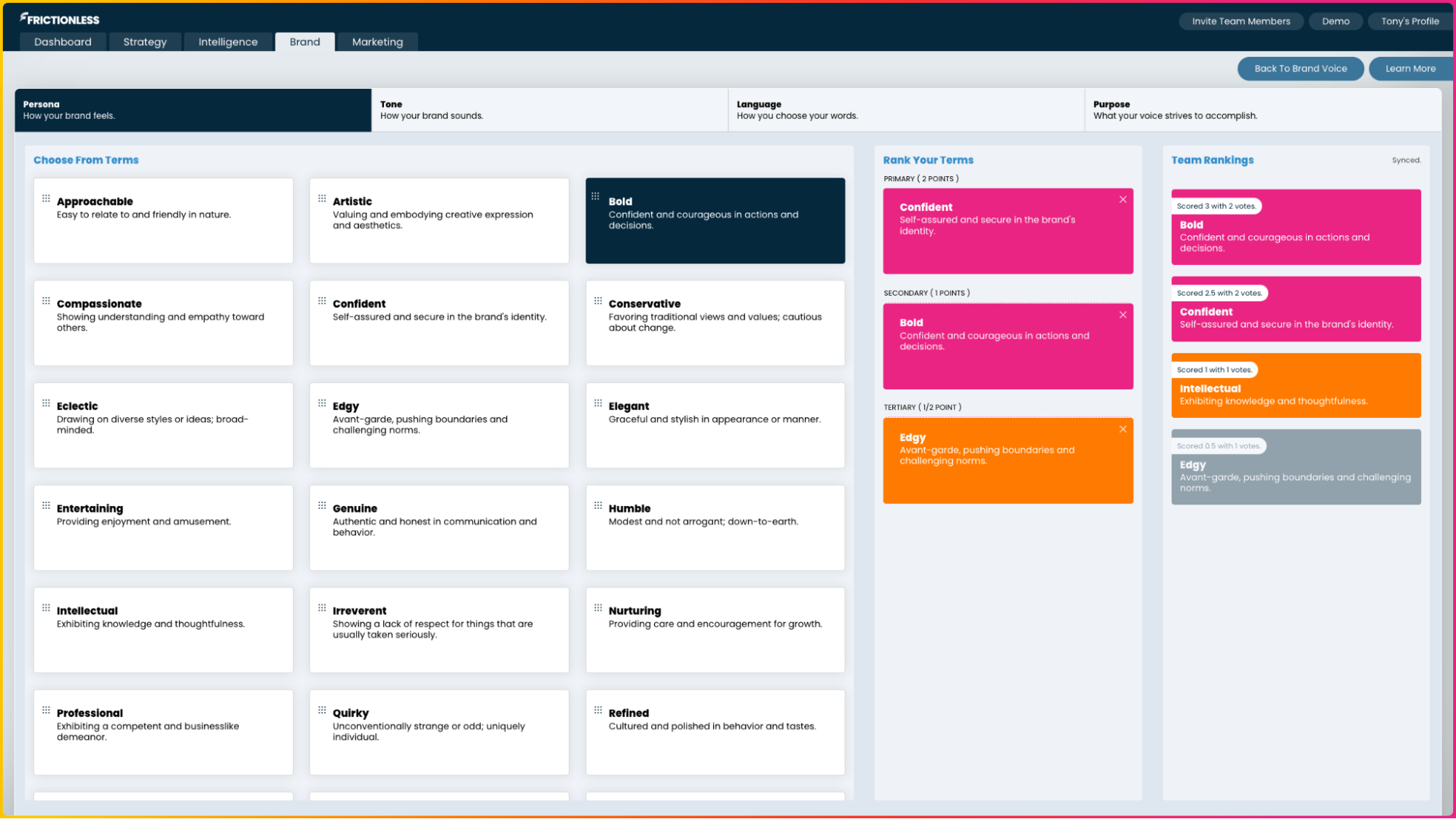Click the Learn More button
1456x819 pixels.
point(1410,68)
